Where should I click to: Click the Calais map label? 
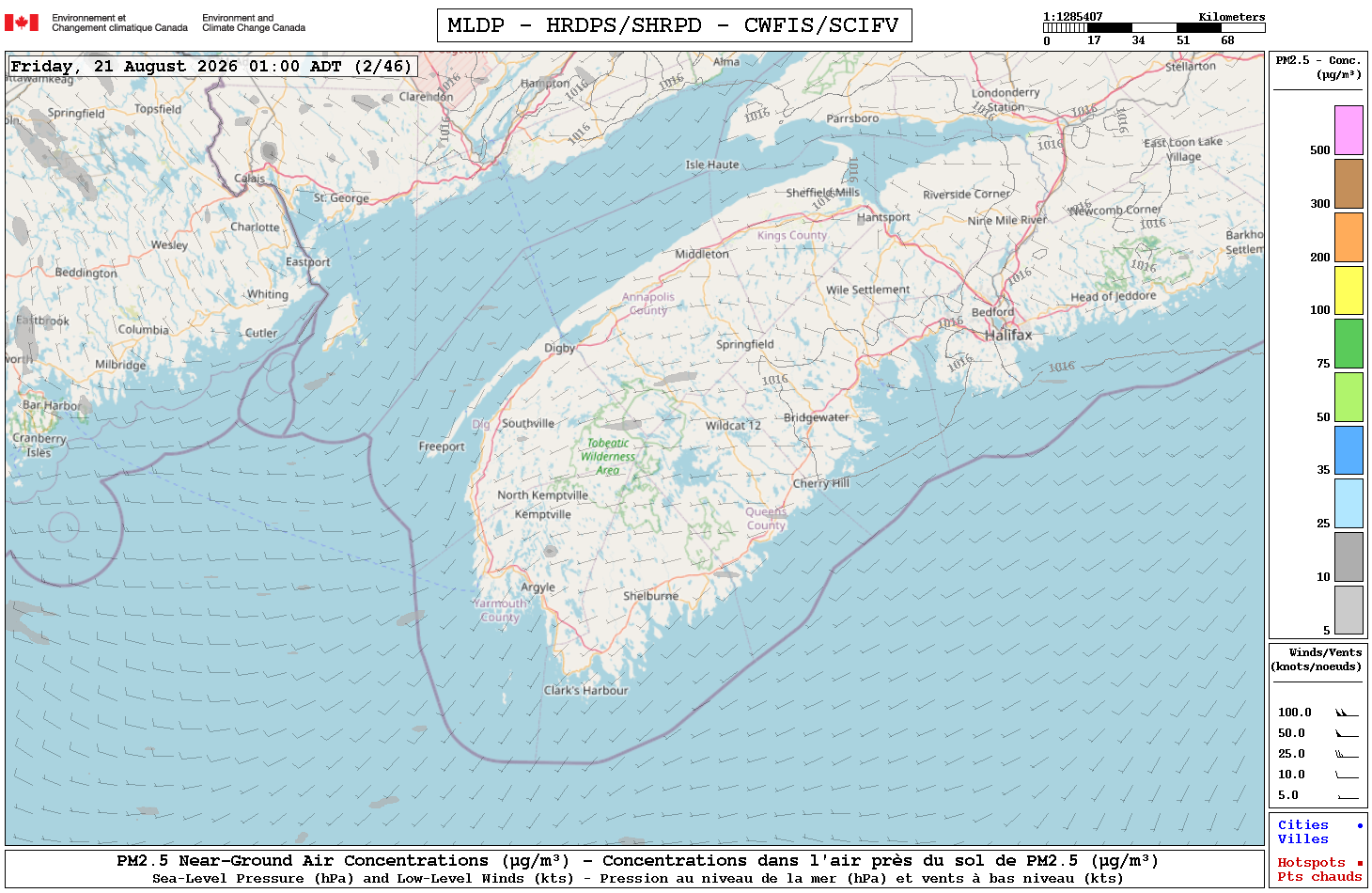(x=249, y=178)
